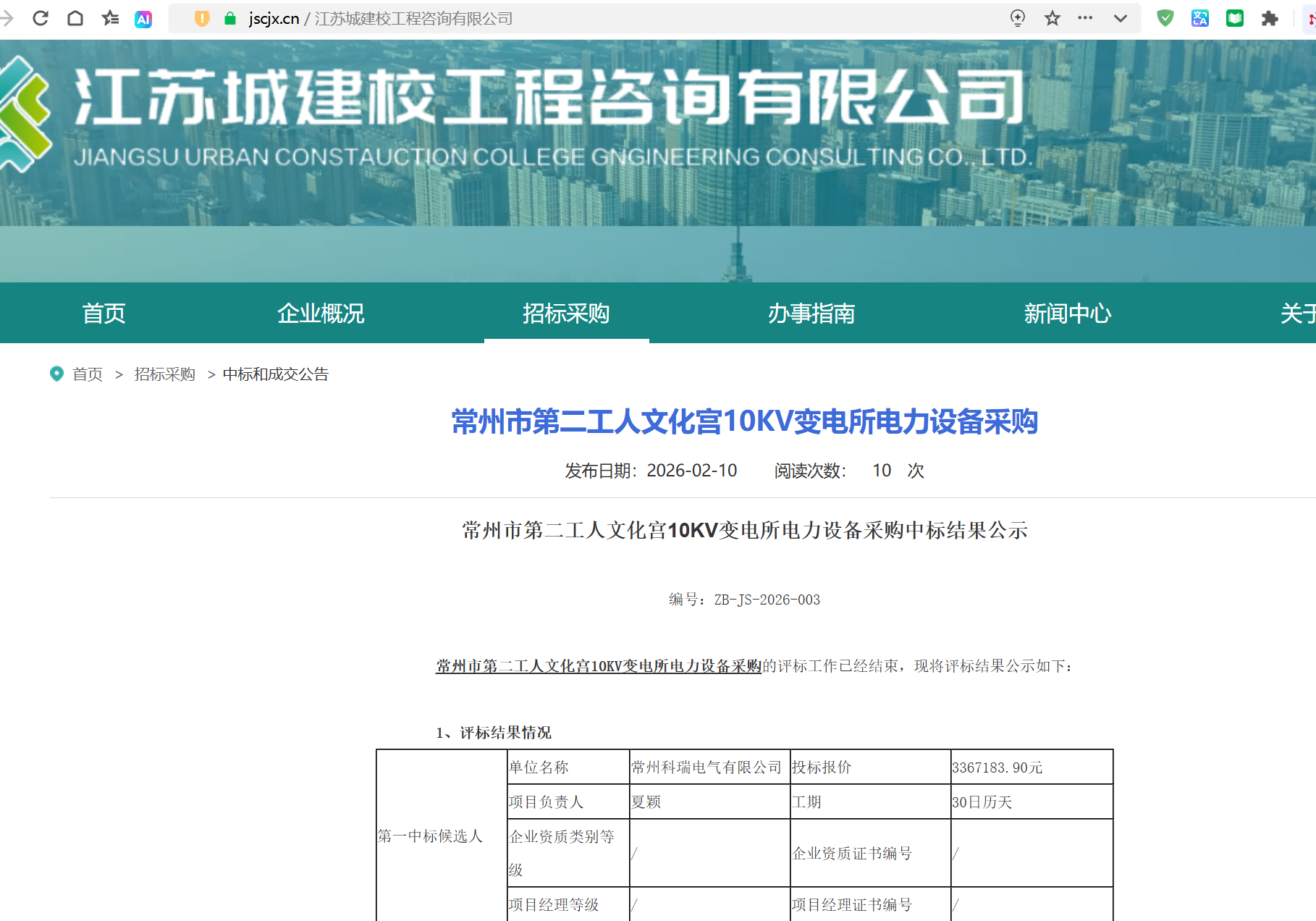Image resolution: width=1316 pixels, height=921 pixels.
Task: Reload the page with refresh icon
Action: click(x=41, y=18)
